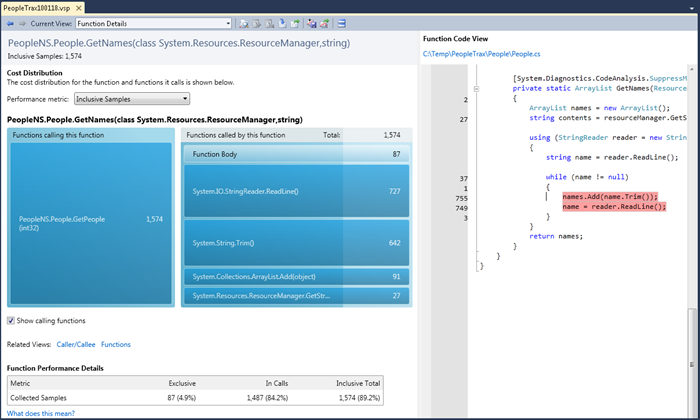
Task: Click the Collected Samples row label
Action: click(x=38, y=398)
